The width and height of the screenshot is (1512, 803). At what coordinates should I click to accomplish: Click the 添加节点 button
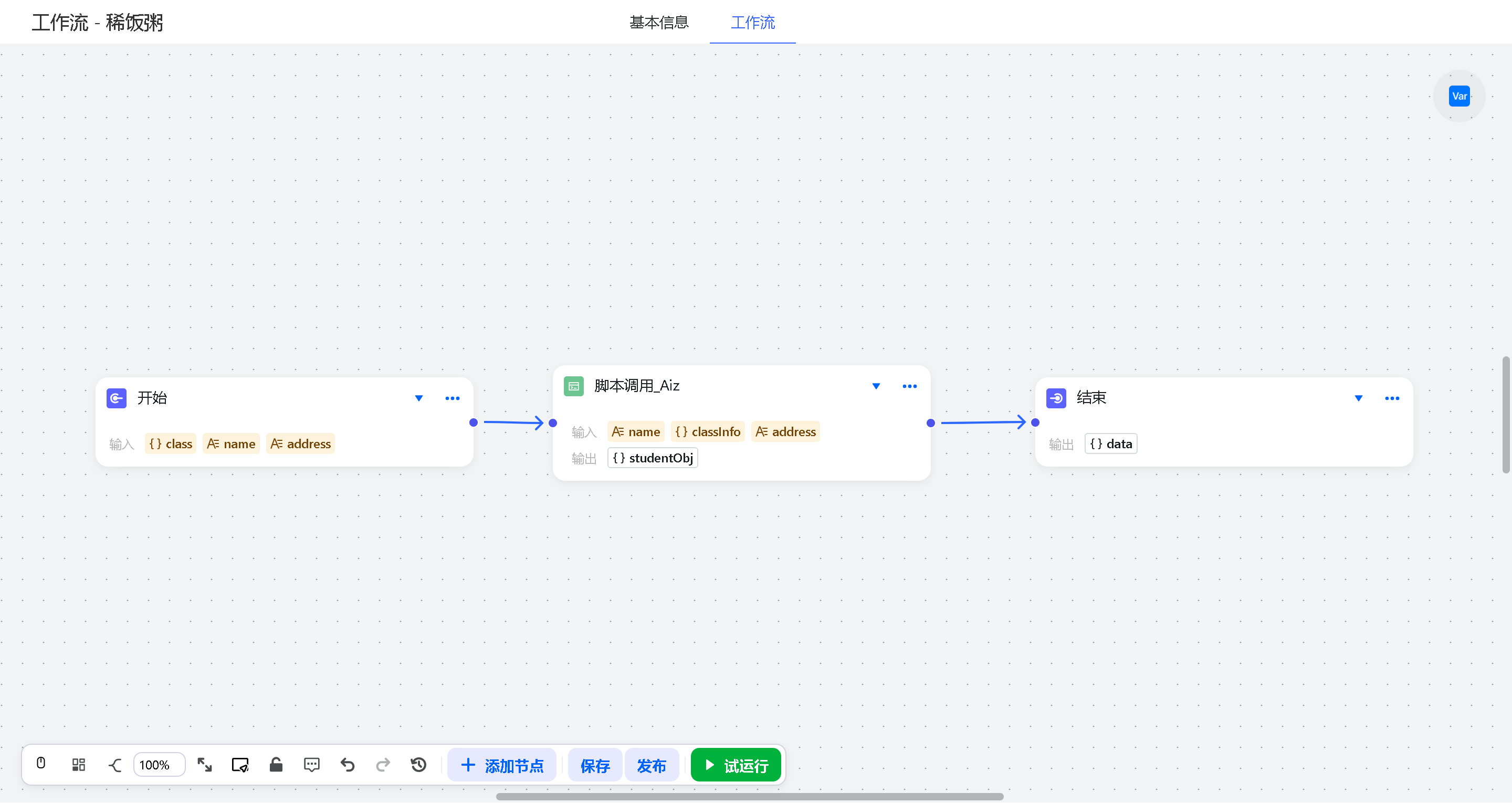tap(502, 765)
